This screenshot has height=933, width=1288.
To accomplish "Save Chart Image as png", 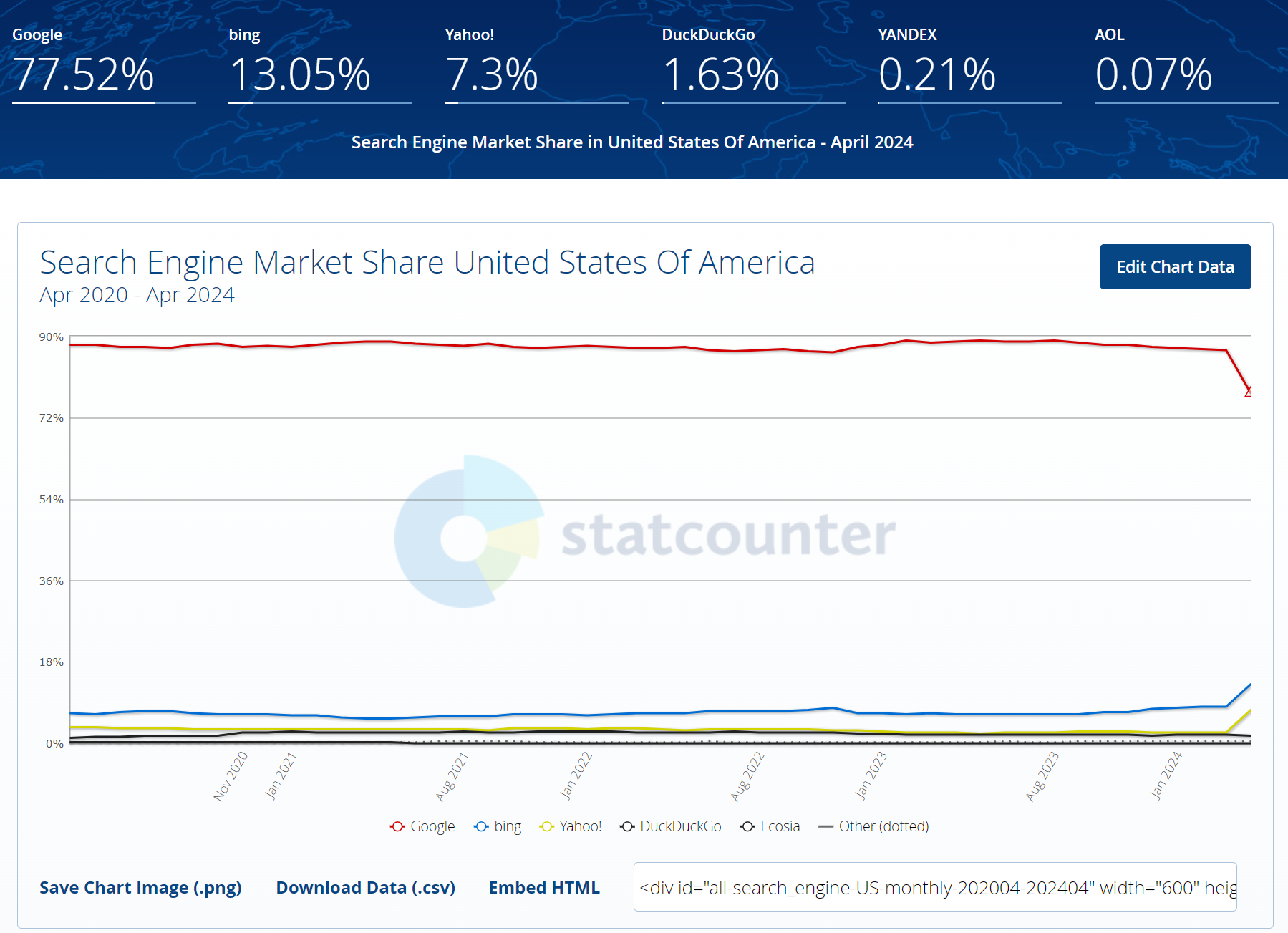I will coord(140,887).
